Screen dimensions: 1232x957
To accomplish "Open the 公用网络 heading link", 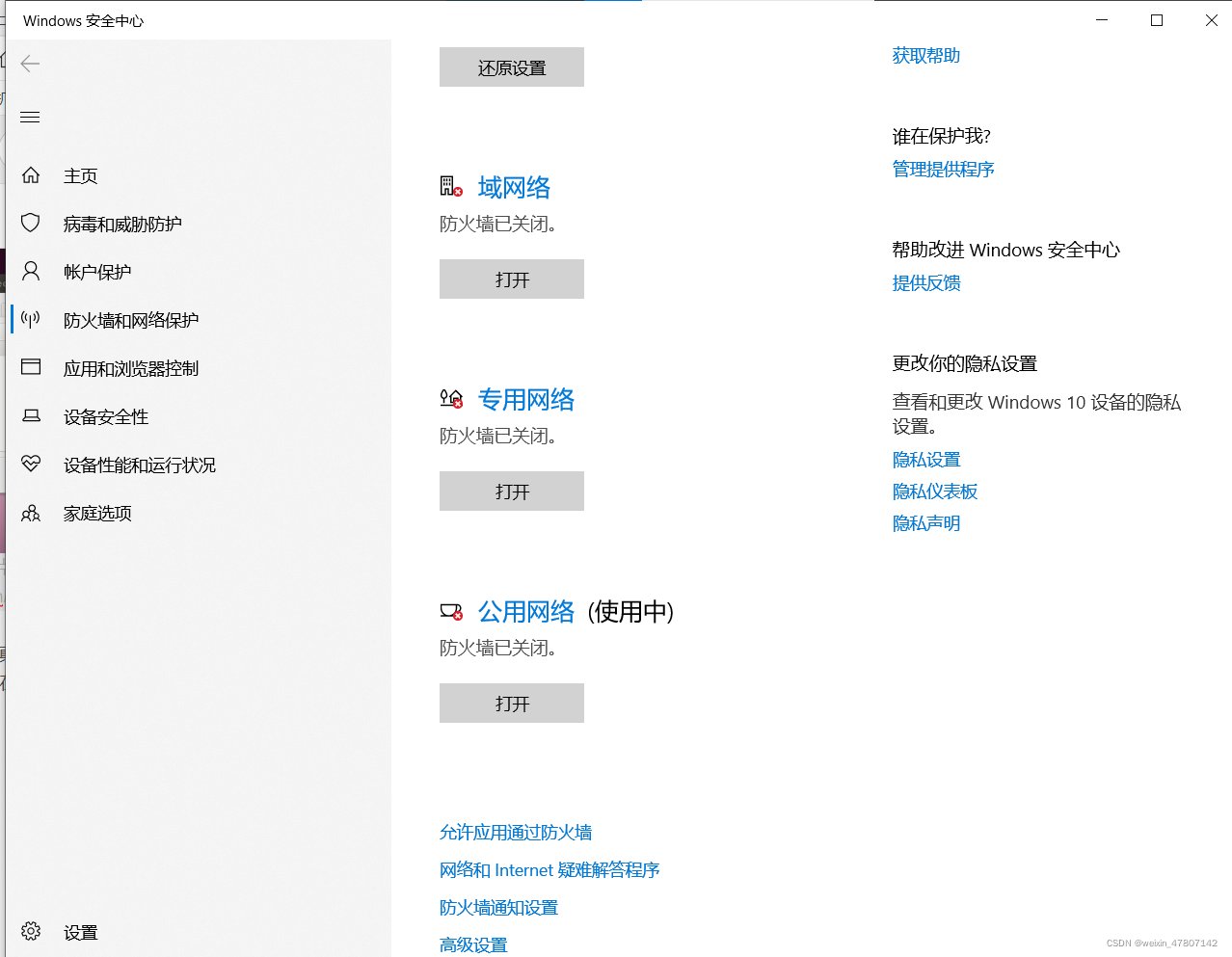I will pyautogui.click(x=526, y=611).
